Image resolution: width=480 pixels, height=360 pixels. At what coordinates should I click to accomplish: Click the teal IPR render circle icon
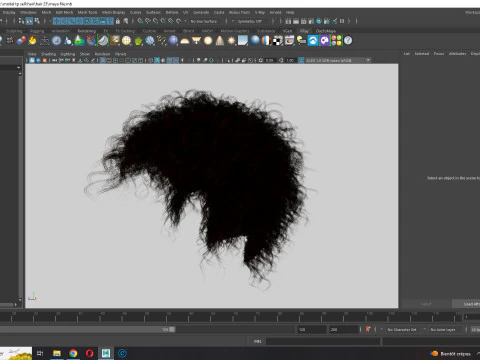[x=319, y=21]
